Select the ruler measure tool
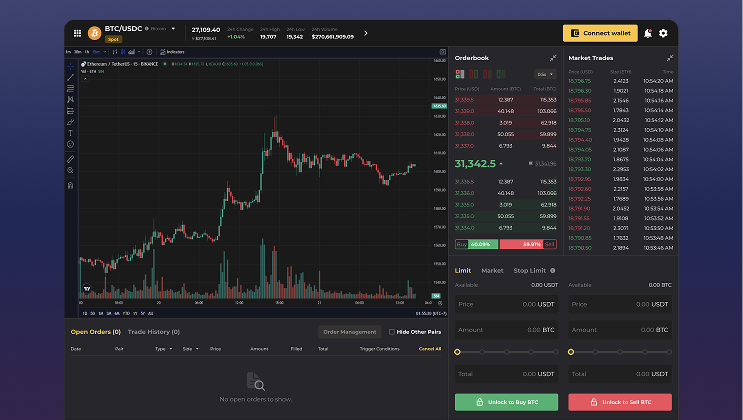 pyautogui.click(x=71, y=159)
